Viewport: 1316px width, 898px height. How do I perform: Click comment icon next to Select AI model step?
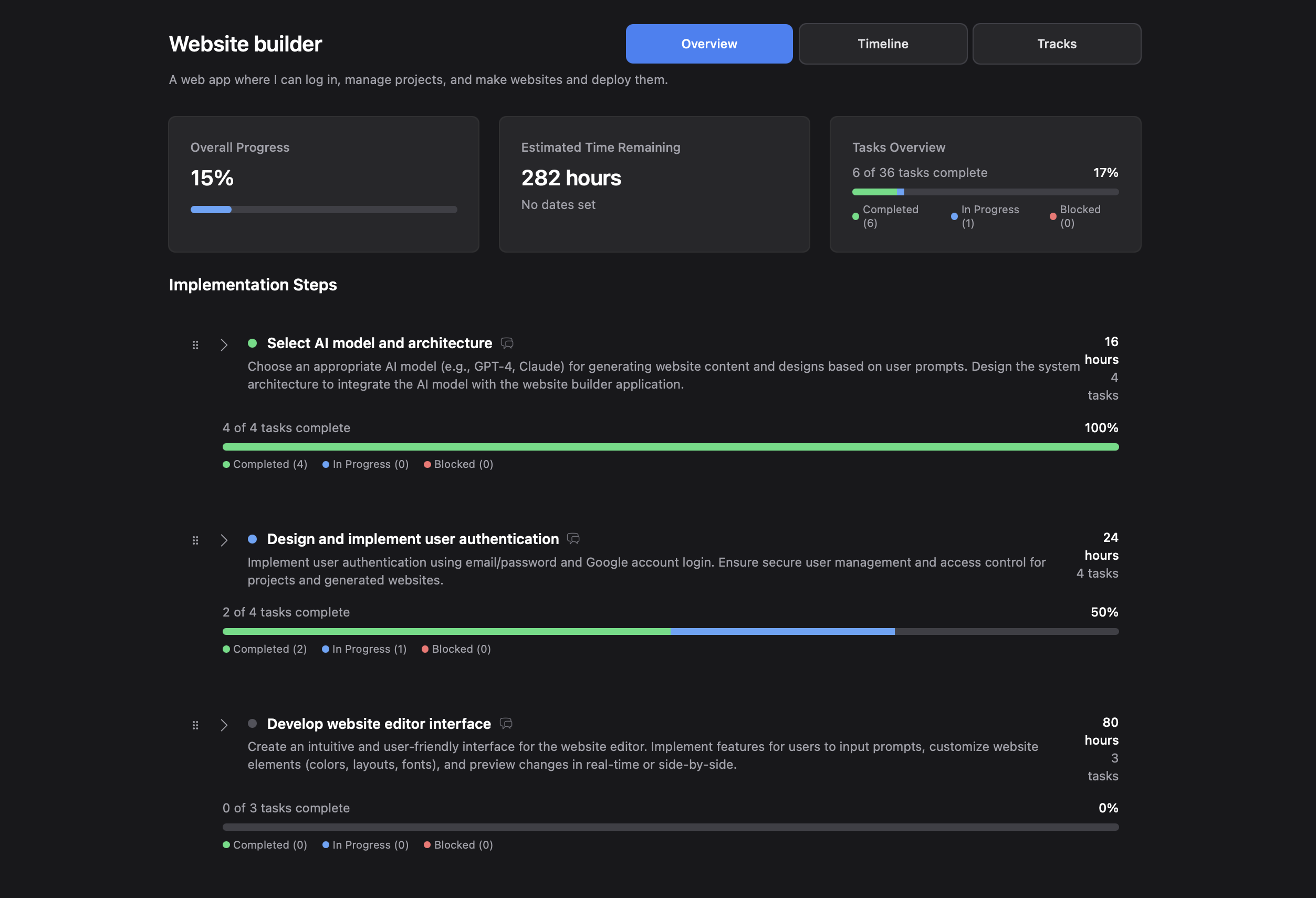(507, 343)
